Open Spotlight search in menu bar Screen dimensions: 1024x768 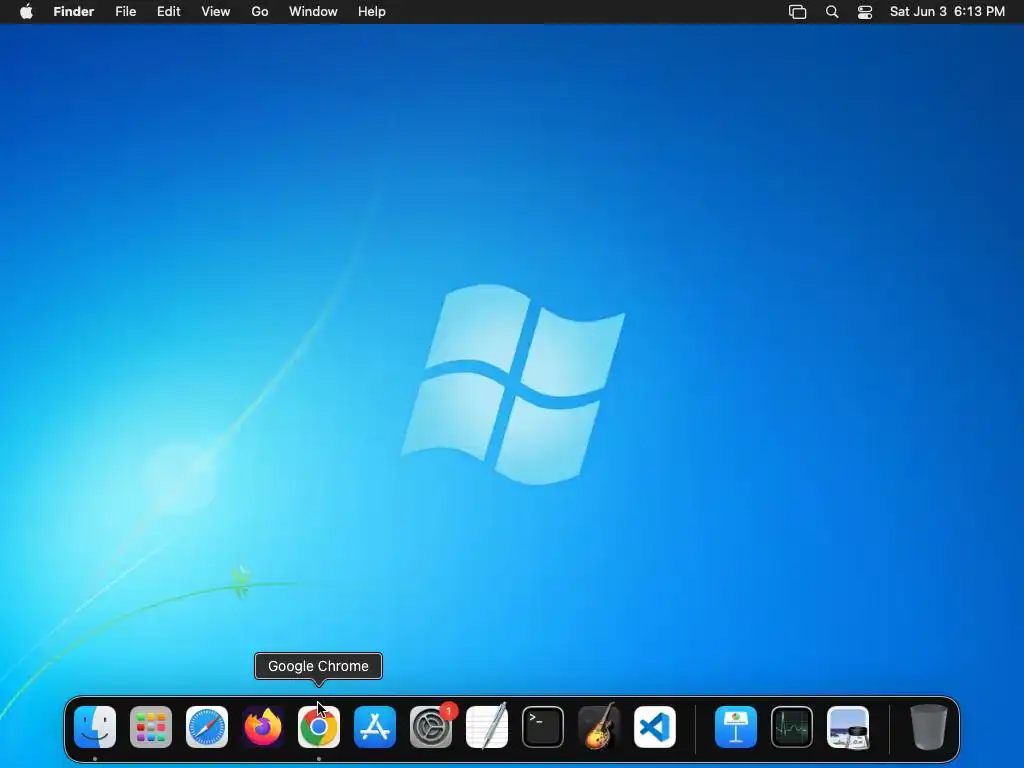point(832,12)
